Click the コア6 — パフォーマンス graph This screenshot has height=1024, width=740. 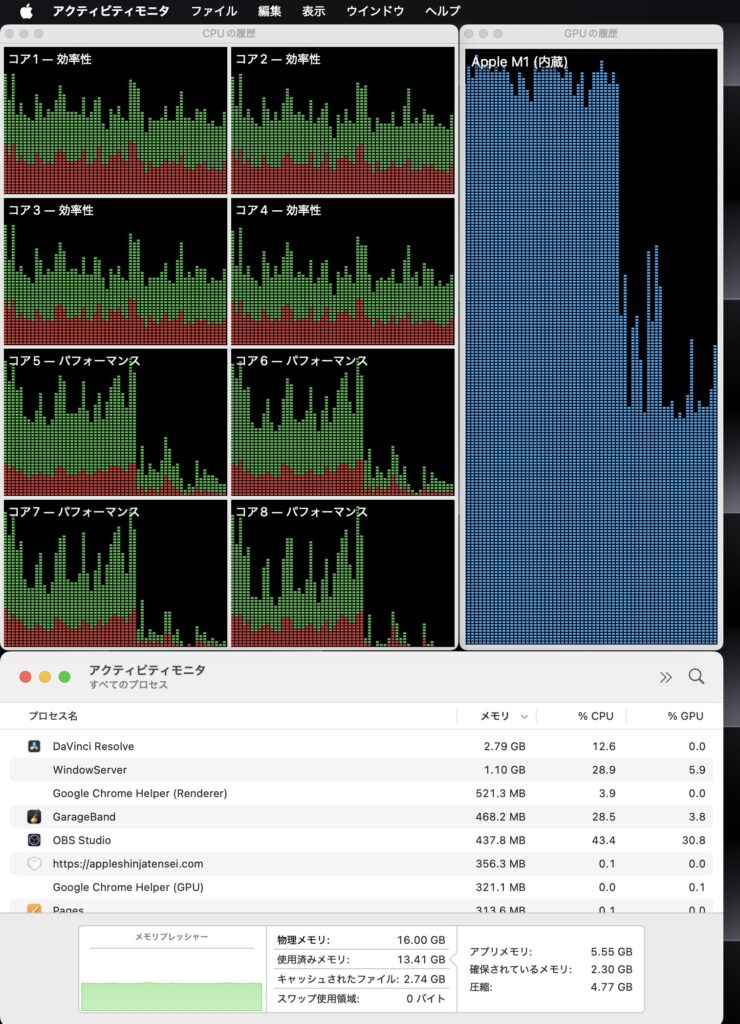[x=343, y=423]
